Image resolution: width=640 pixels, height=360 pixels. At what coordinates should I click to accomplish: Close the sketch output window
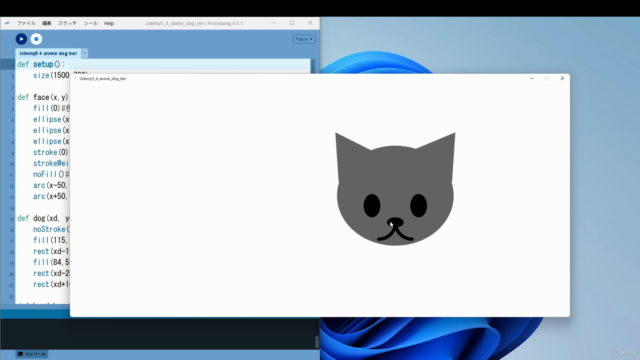(x=562, y=78)
